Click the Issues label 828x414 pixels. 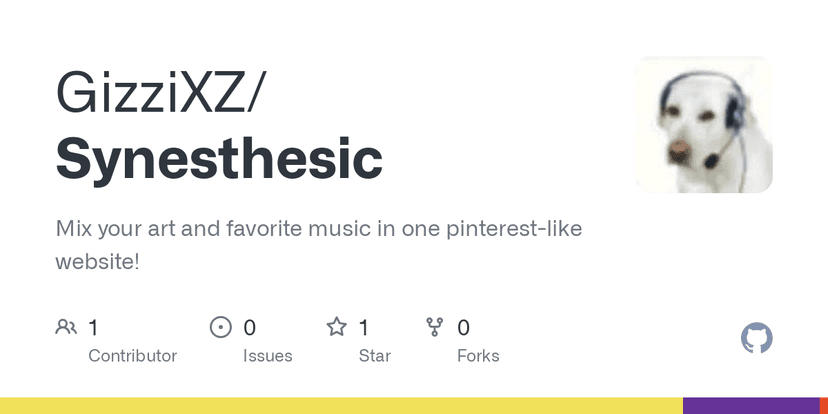(x=268, y=356)
